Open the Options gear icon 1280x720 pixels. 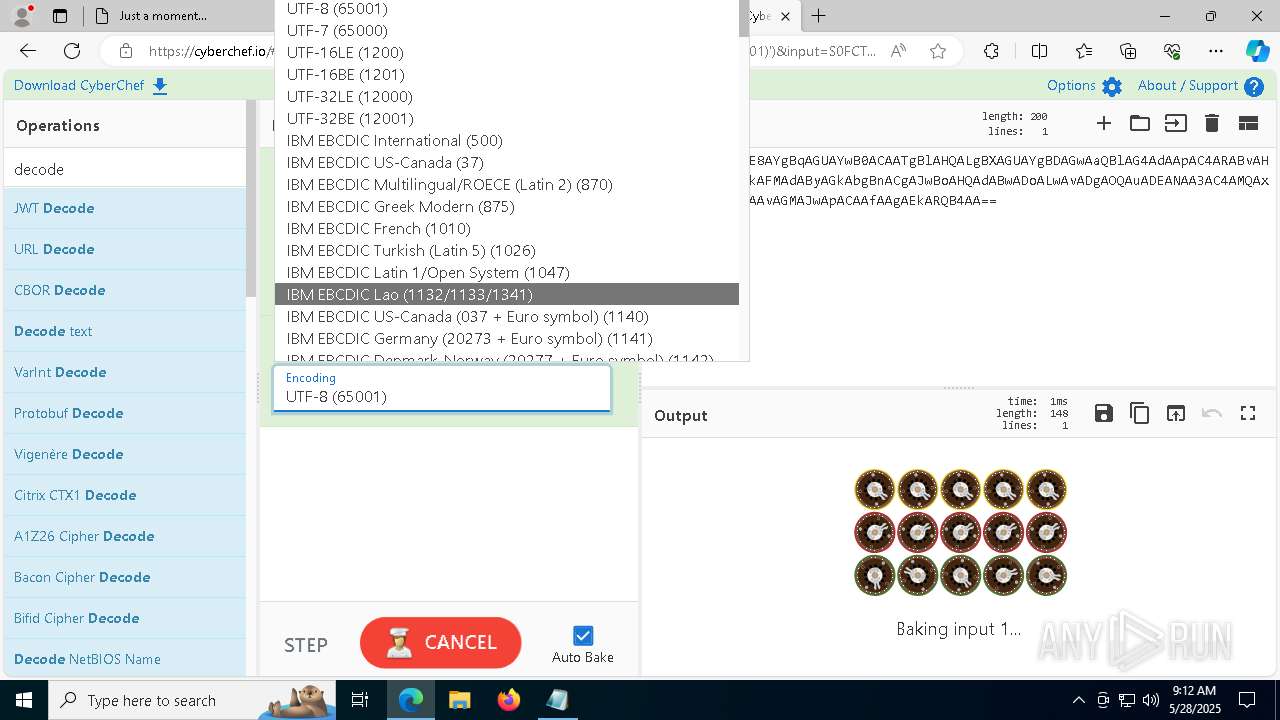coord(1112,86)
